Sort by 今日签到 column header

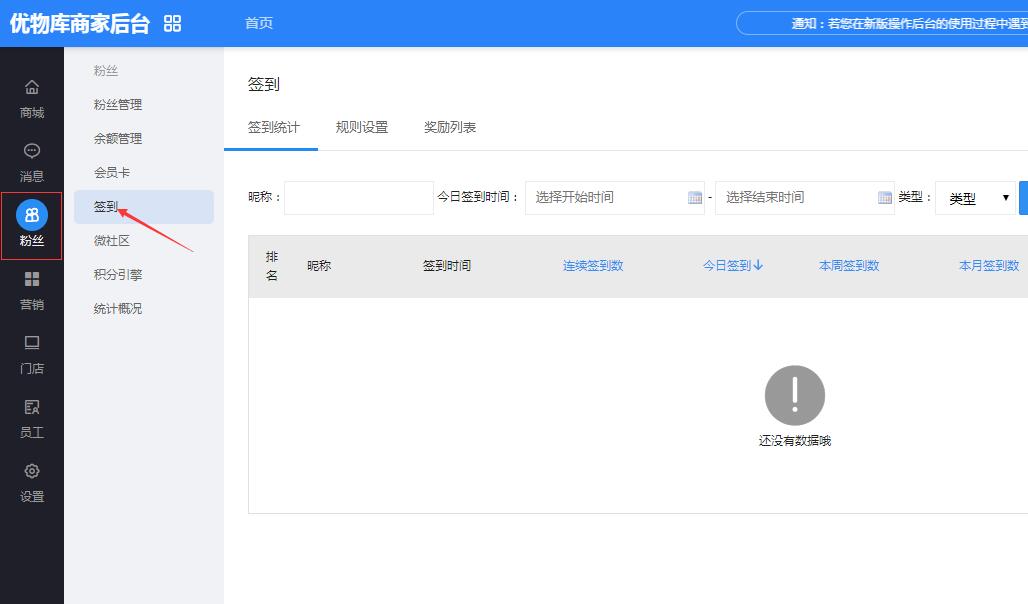733,266
